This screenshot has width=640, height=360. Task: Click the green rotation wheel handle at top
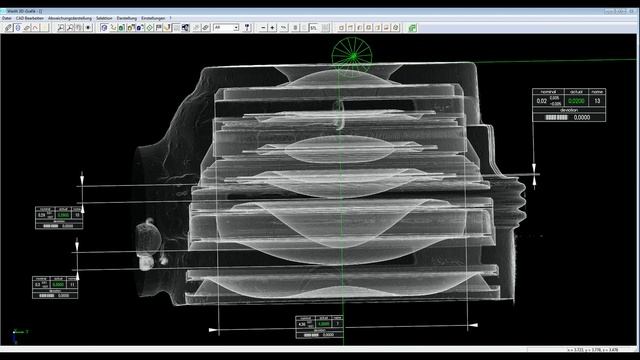[352, 56]
